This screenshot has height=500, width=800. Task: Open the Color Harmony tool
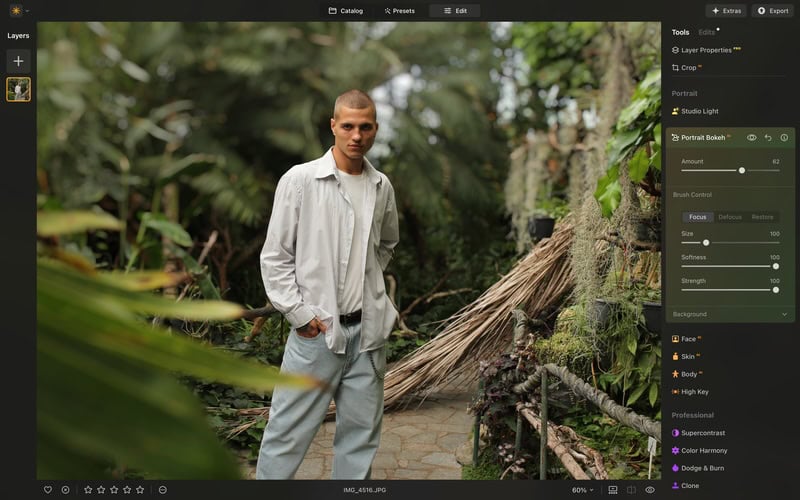pos(704,451)
